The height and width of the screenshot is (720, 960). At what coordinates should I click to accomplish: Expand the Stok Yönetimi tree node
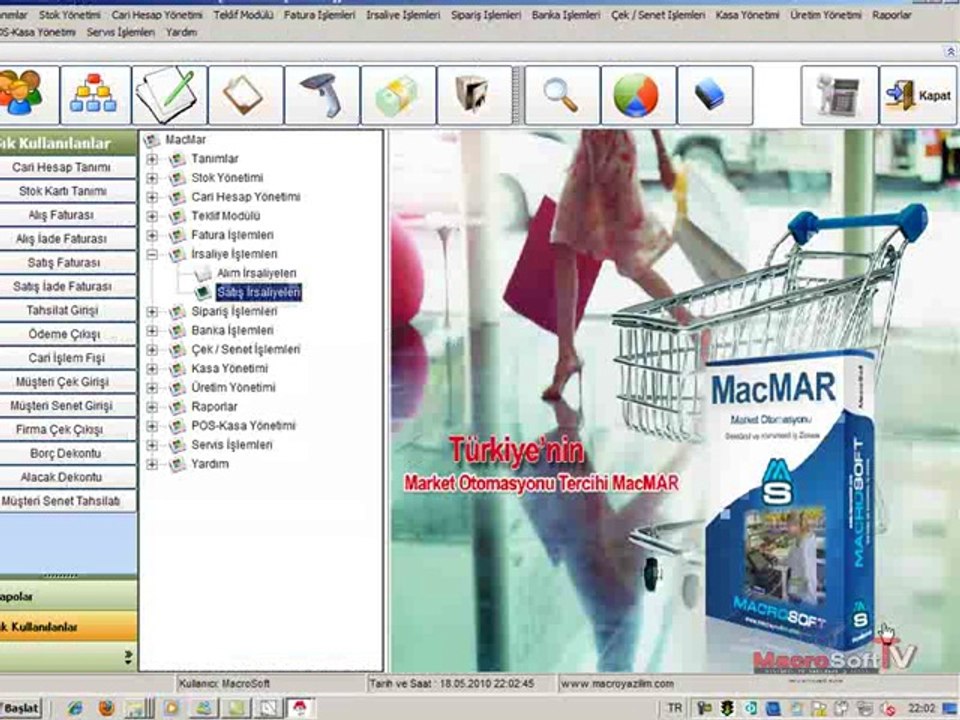click(152, 178)
